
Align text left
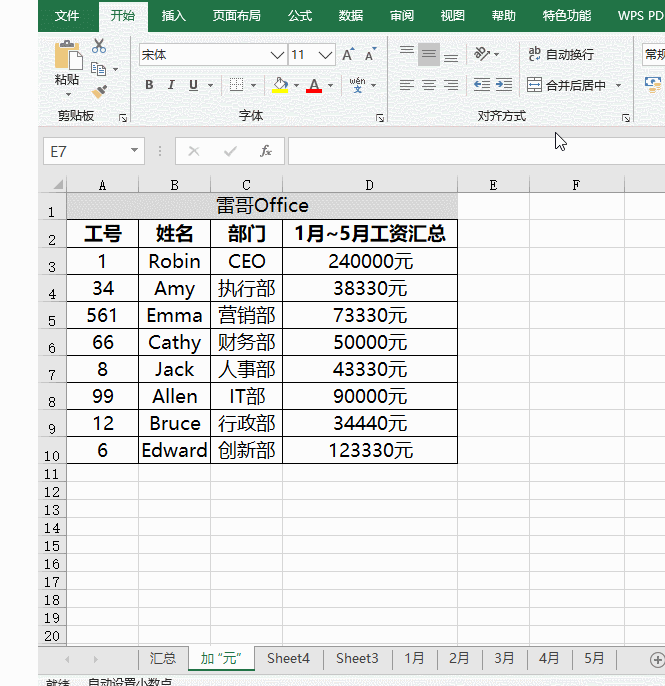(406, 84)
